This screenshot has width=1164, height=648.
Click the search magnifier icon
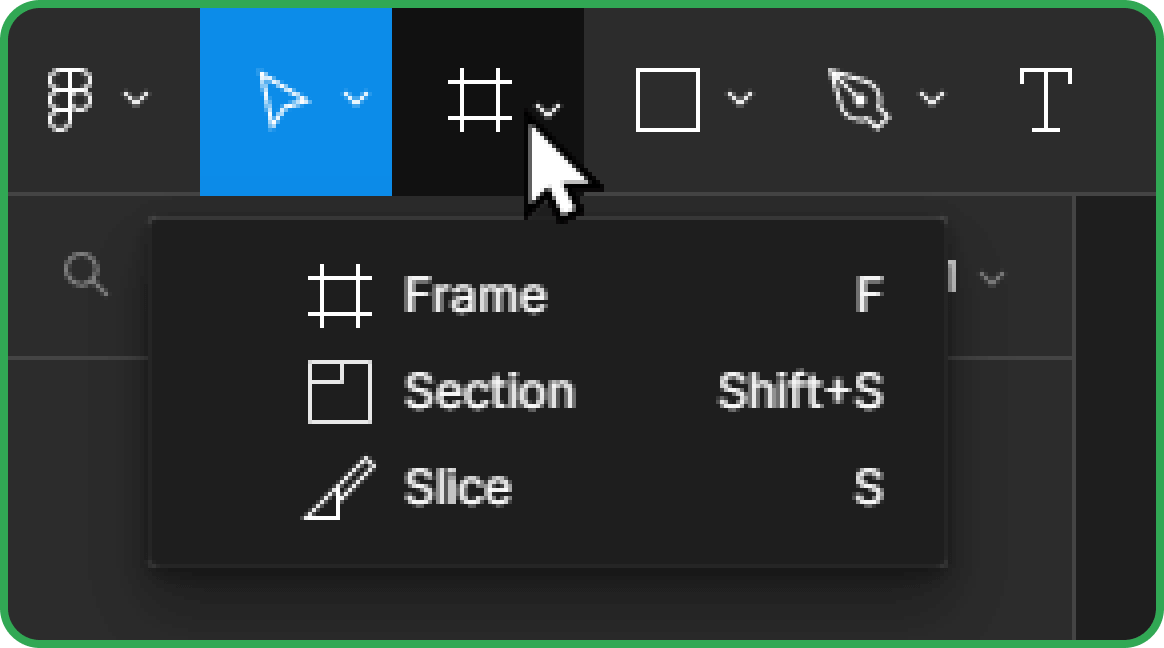[86, 274]
